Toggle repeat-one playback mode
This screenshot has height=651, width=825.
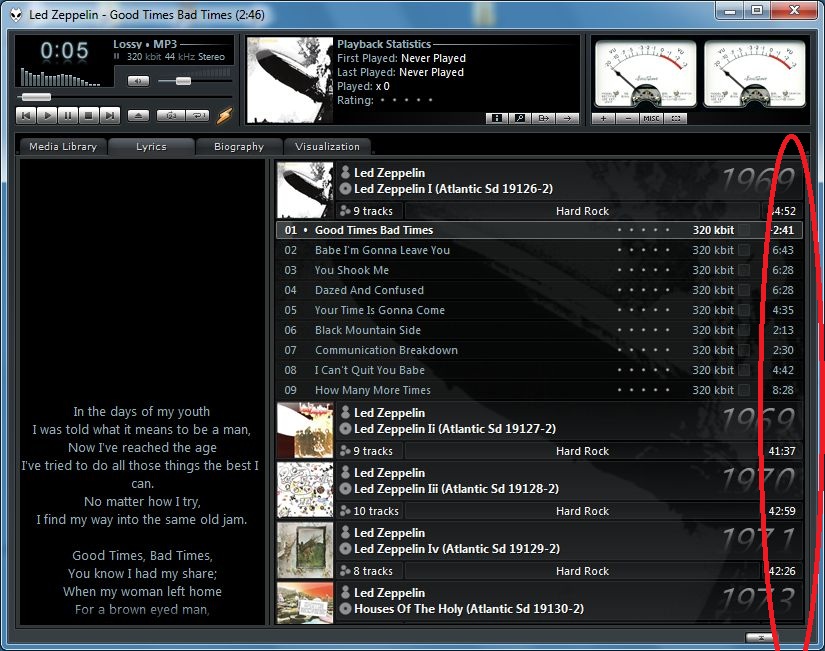coord(197,115)
